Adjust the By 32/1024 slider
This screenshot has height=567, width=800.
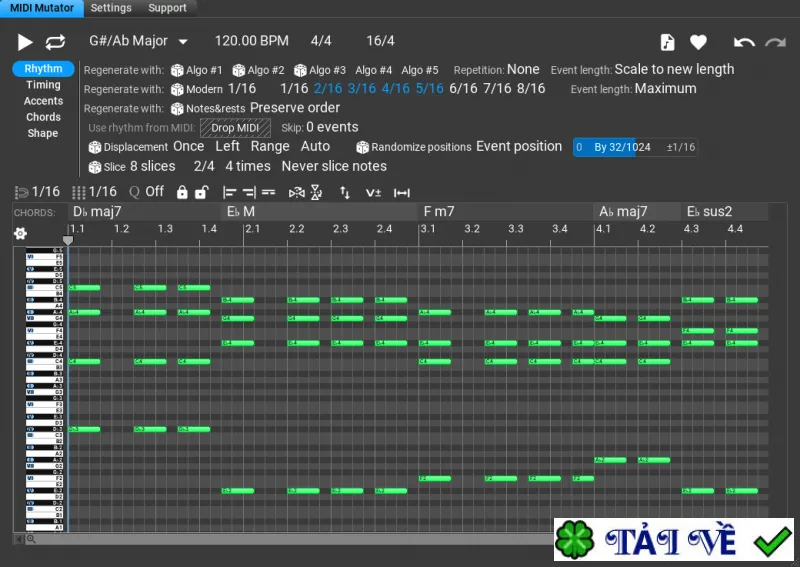tap(635, 147)
